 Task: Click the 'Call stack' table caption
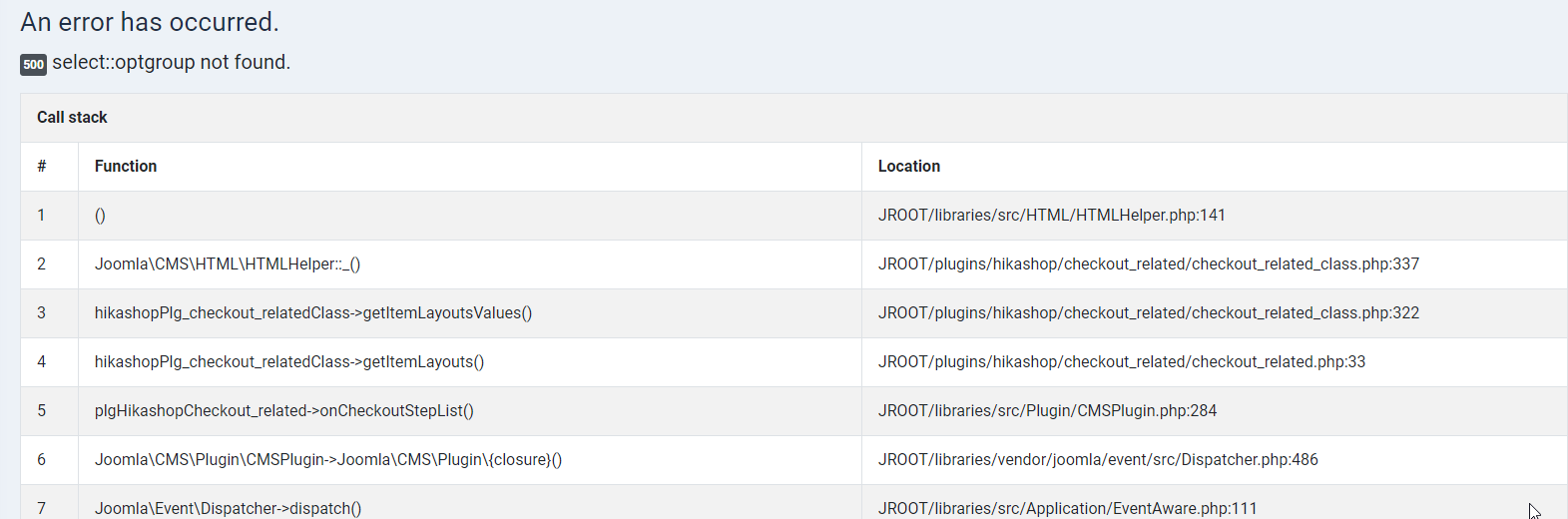pos(72,118)
